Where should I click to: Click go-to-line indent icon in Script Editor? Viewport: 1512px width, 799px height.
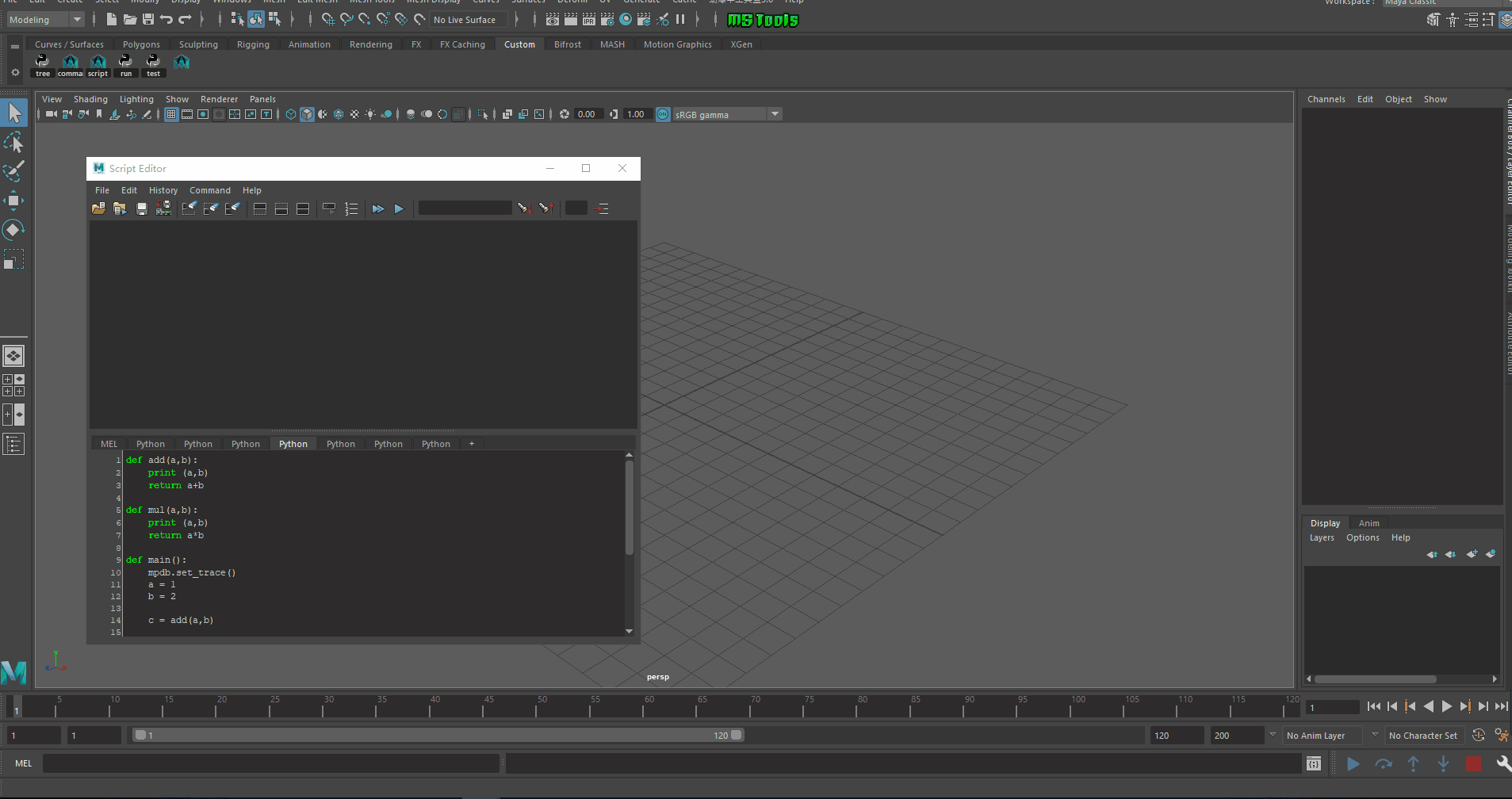[603, 208]
